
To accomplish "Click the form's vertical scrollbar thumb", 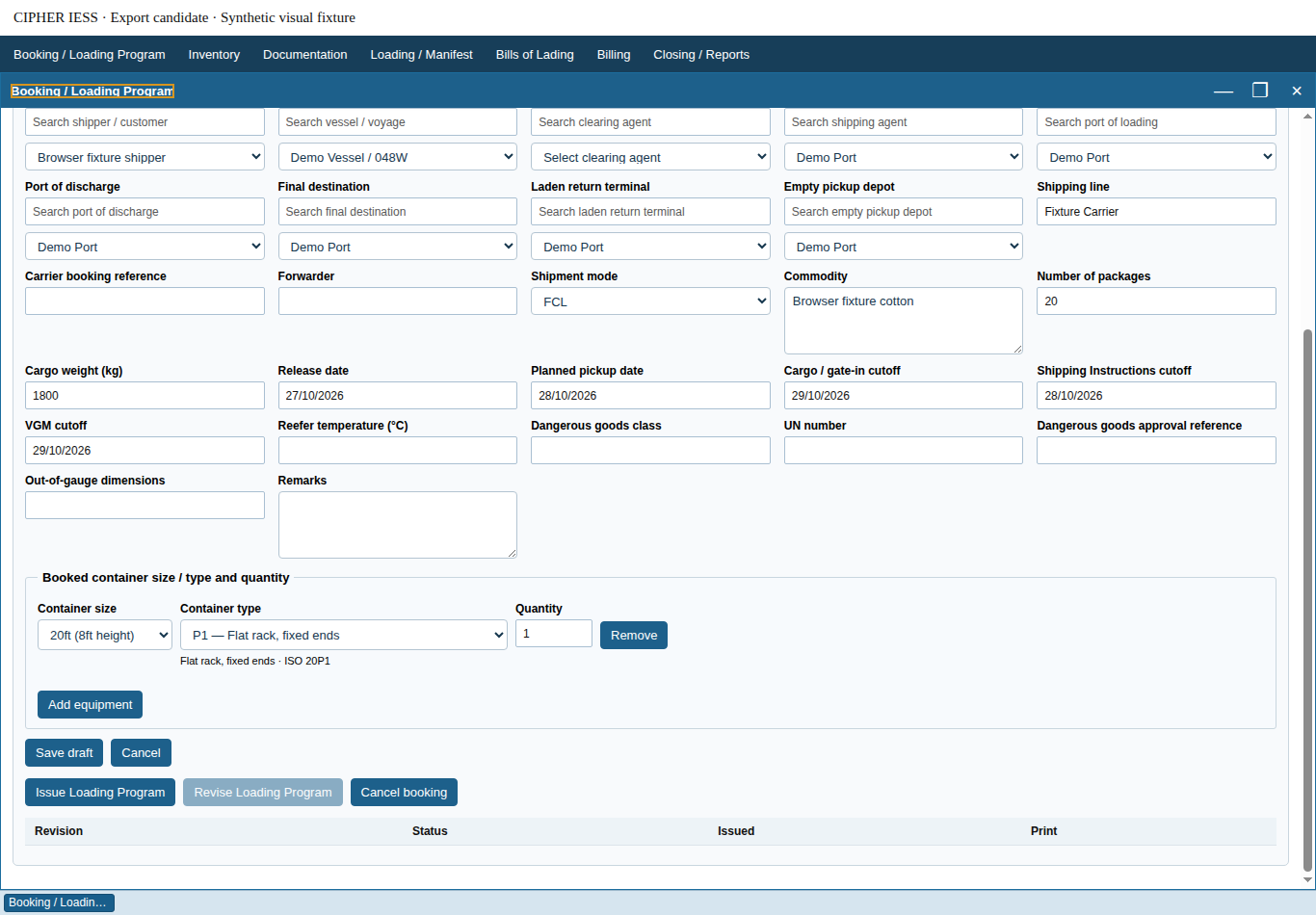I will click(x=1307, y=600).
